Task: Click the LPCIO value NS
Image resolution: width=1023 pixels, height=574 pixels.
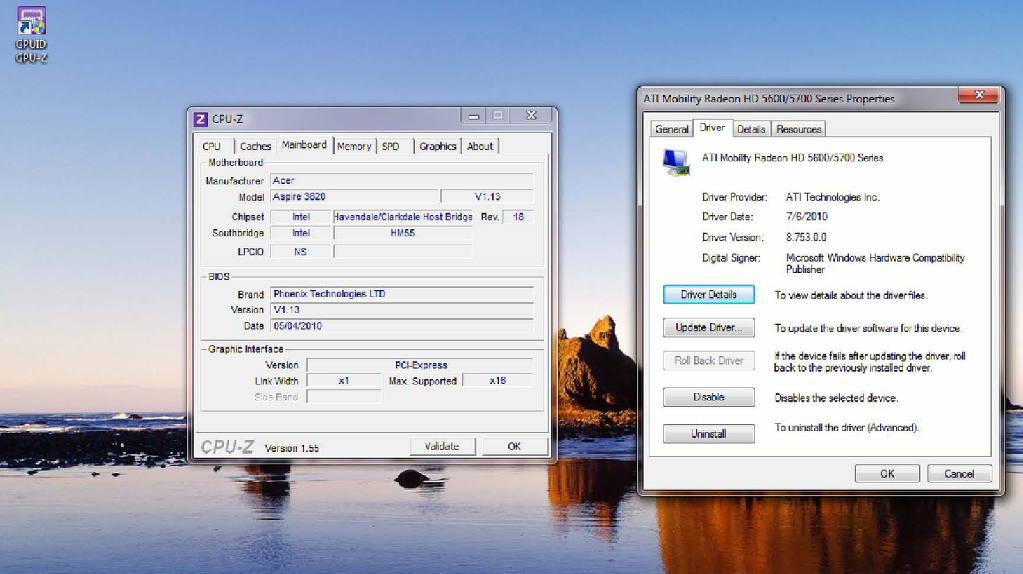Action: click(301, 252)
